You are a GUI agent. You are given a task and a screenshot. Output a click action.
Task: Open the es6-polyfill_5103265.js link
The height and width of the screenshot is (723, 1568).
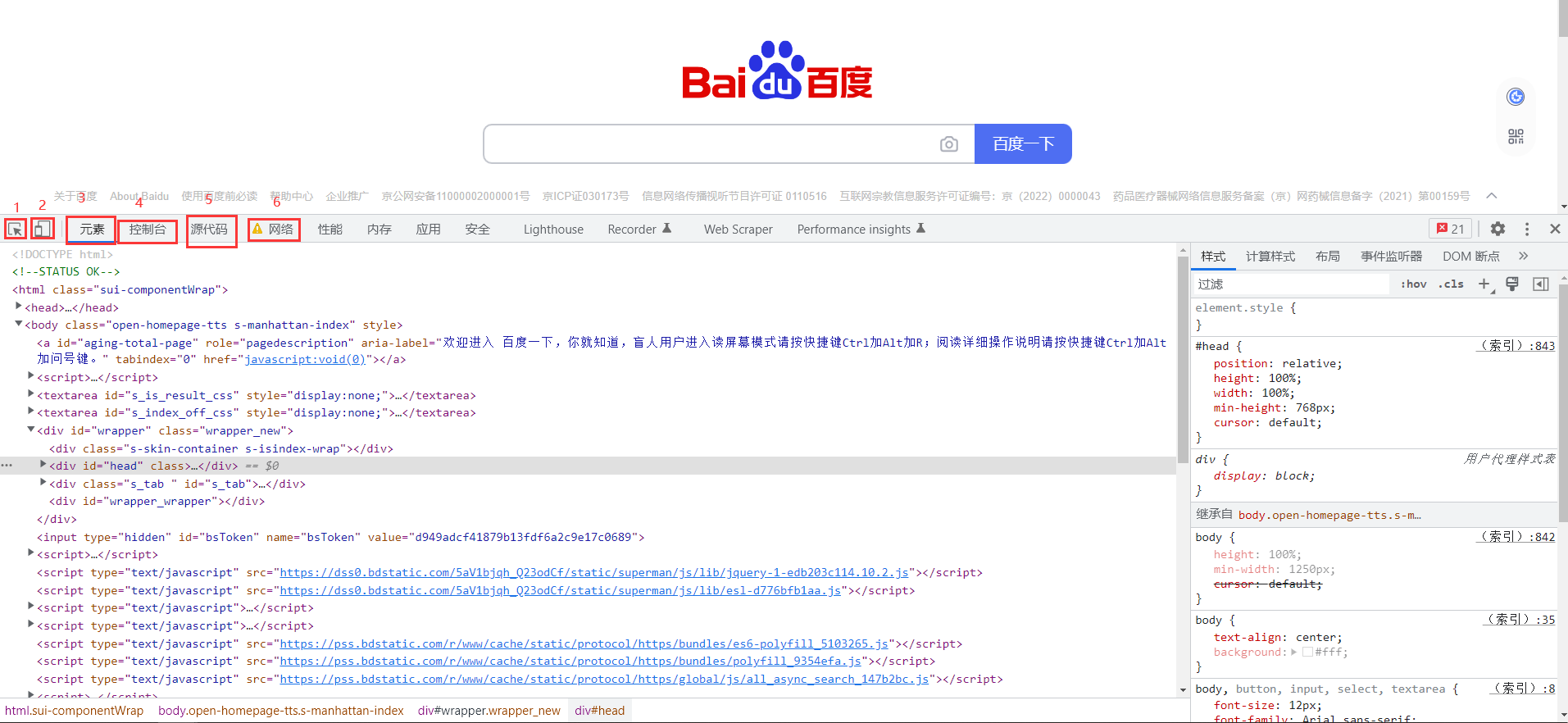[584, 643]
